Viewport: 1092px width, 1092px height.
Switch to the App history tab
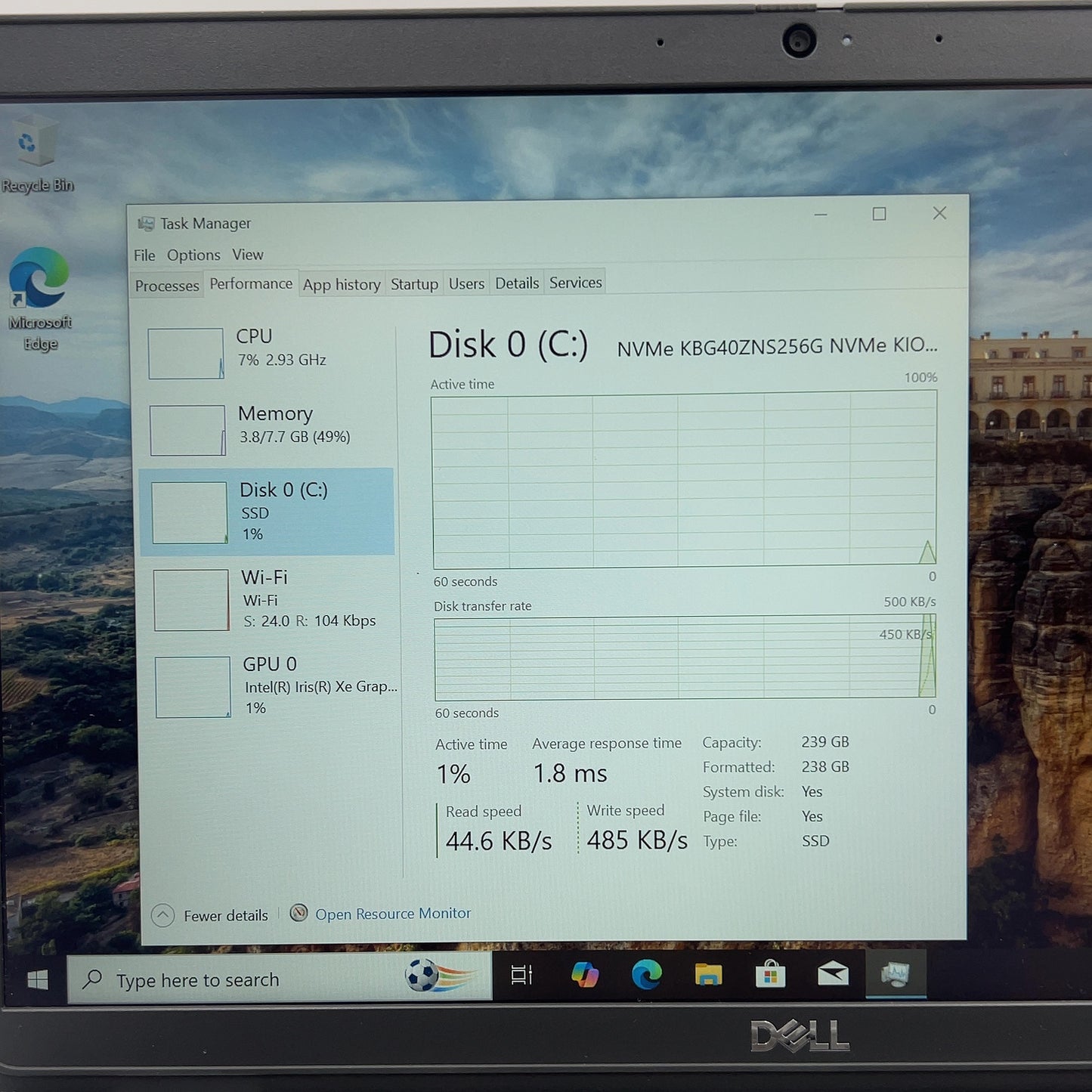(x=342, y=285)
